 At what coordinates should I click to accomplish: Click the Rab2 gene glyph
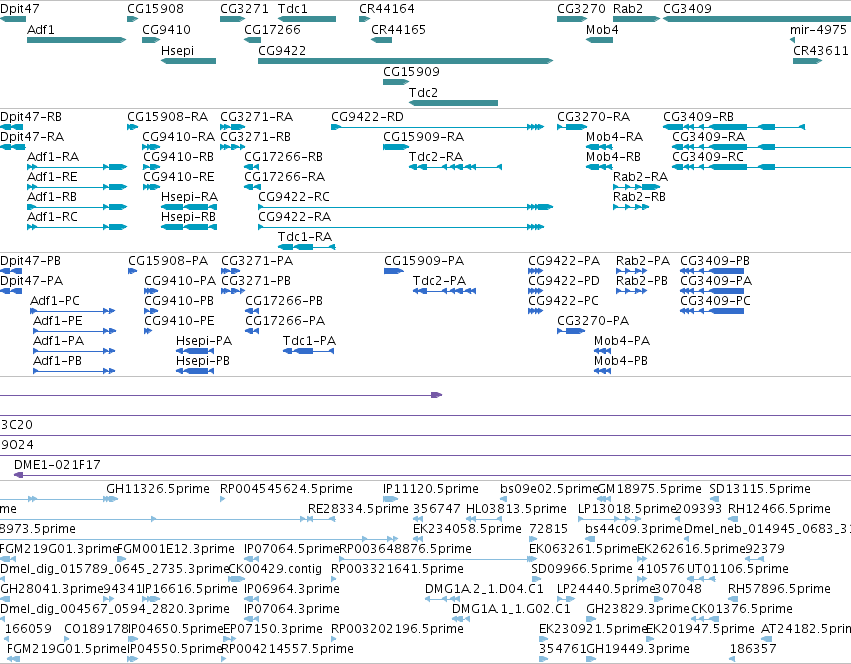click(636, 19)
